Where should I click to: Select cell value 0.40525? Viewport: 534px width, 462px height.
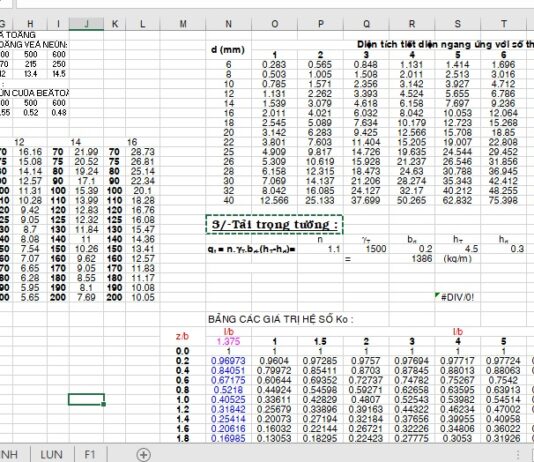coord(228,400)
